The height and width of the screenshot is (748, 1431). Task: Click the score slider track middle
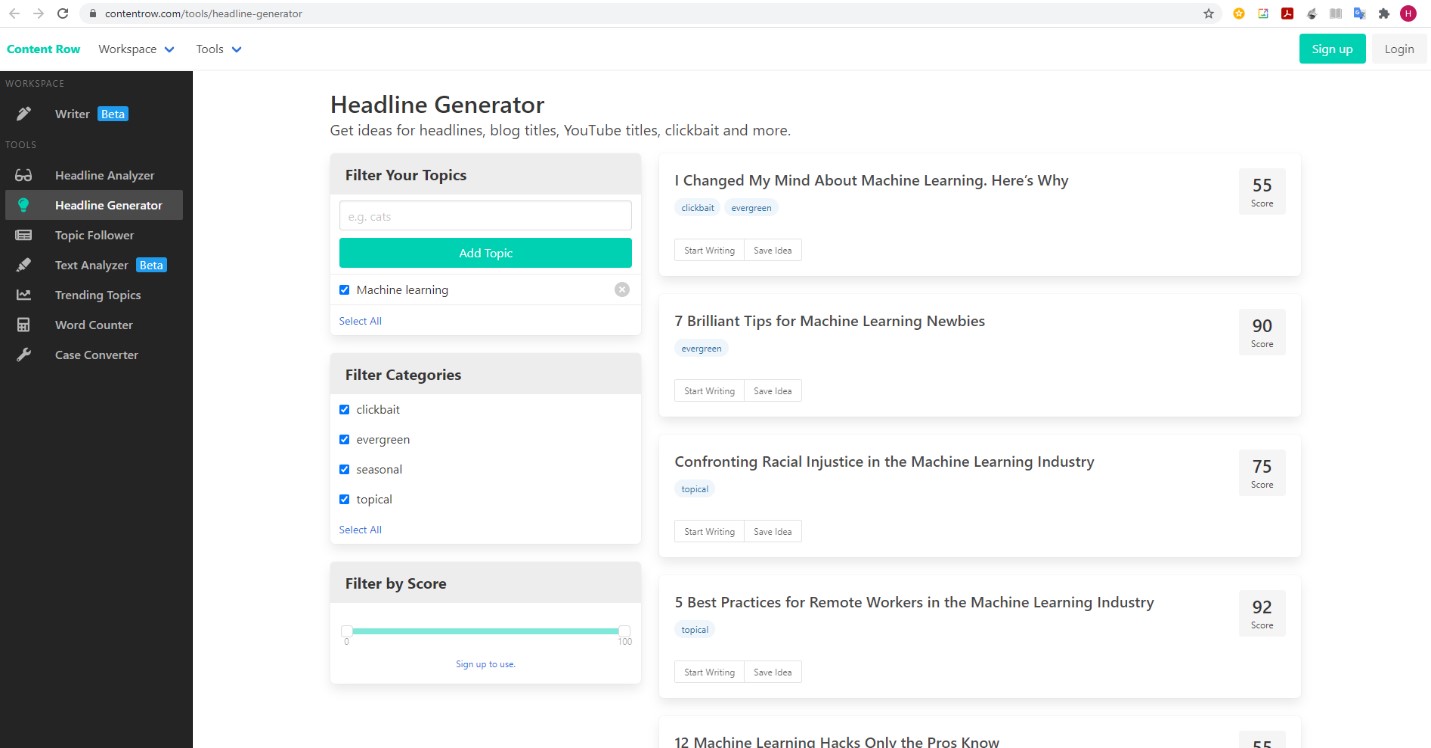click(x=486, y=631)
